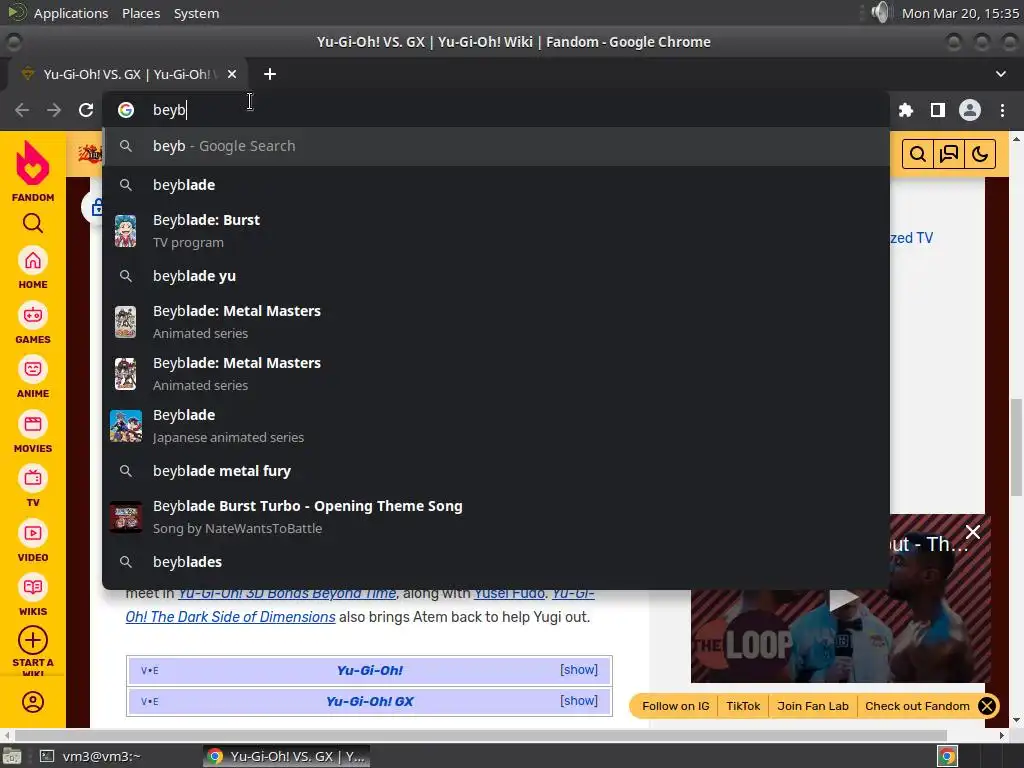
Task: Open the Applications menu
Action: pyautogui.click(x=71, y=13)
